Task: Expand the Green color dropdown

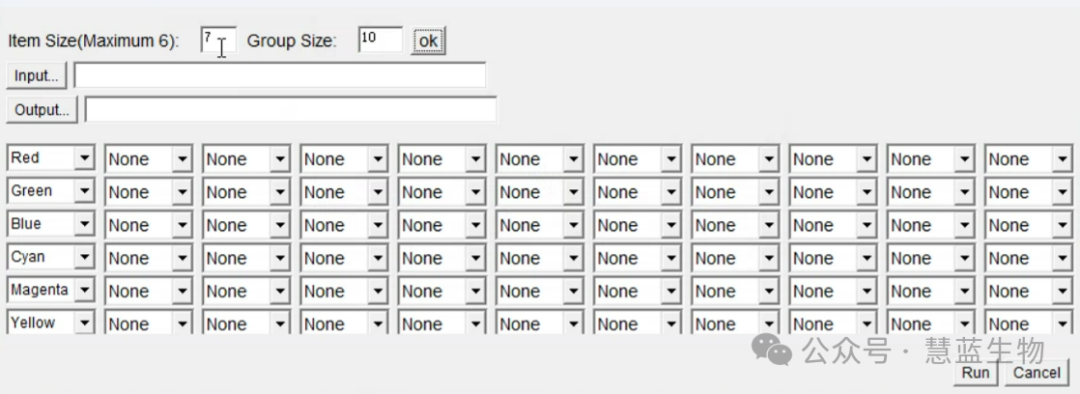Action: (84, 191)
